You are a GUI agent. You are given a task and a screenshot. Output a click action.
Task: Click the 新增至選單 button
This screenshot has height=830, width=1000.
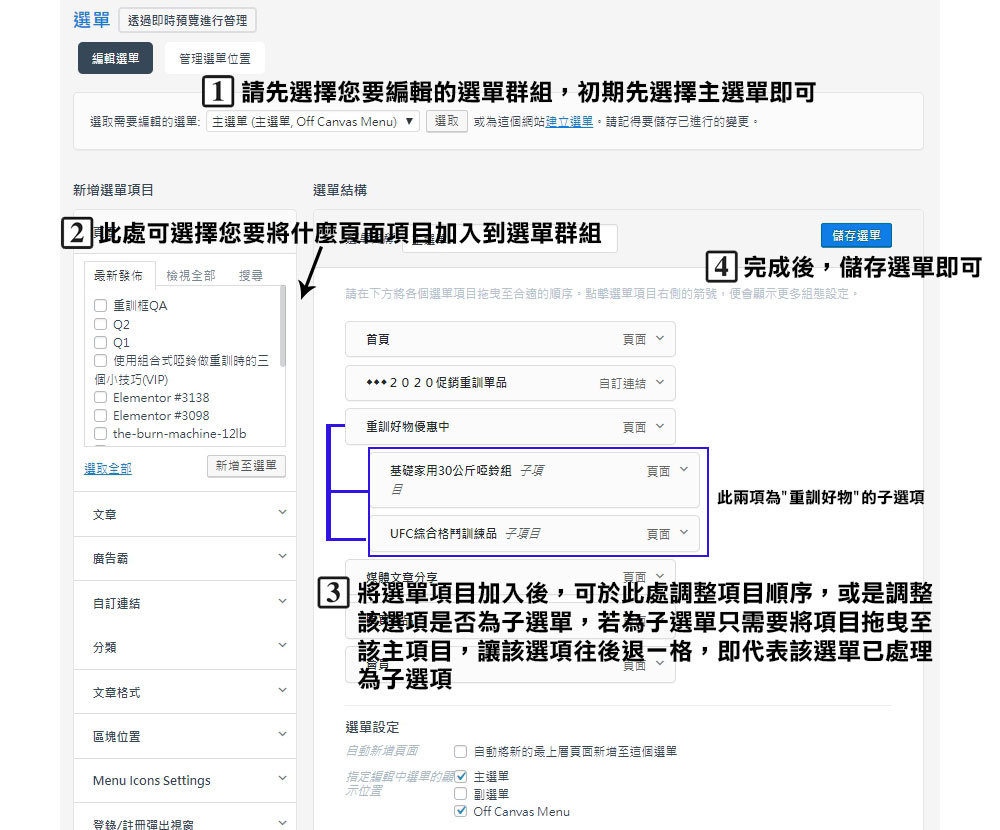click(x=246, y=466)
